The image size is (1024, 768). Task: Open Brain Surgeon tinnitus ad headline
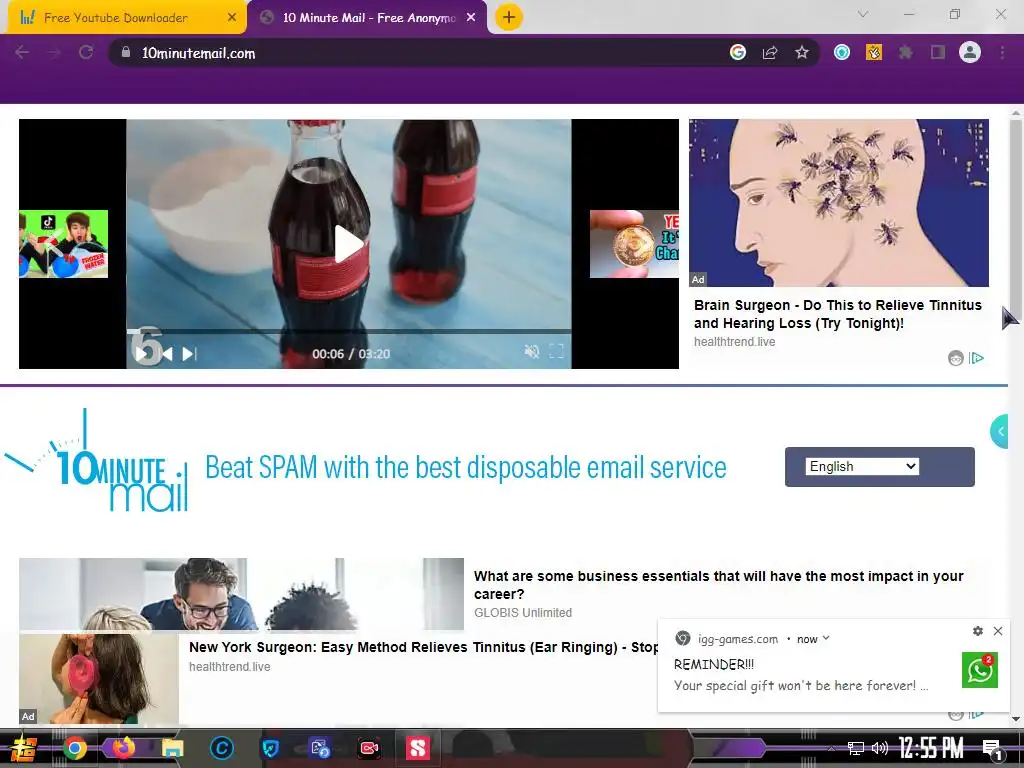[838, 314]
